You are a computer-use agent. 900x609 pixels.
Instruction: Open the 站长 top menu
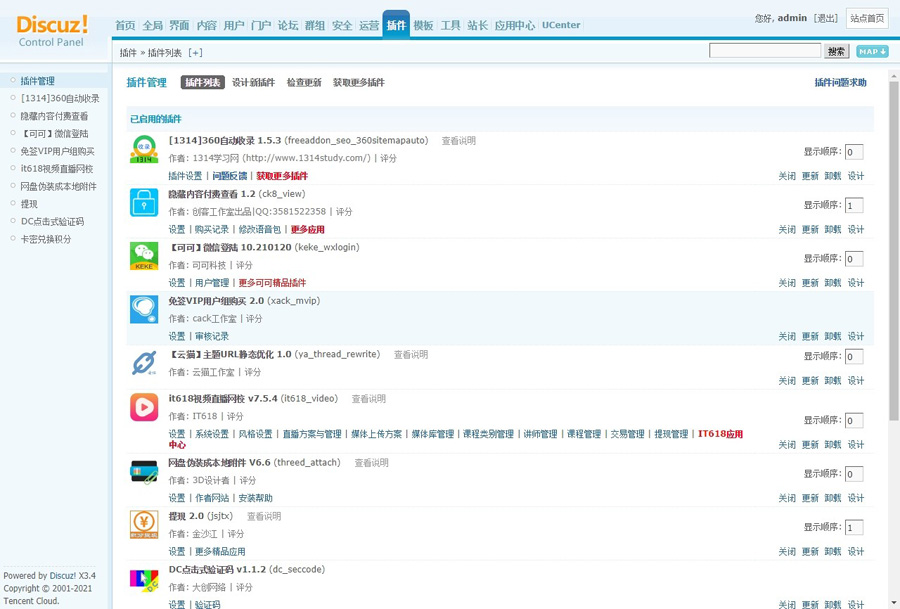point(477,25)
